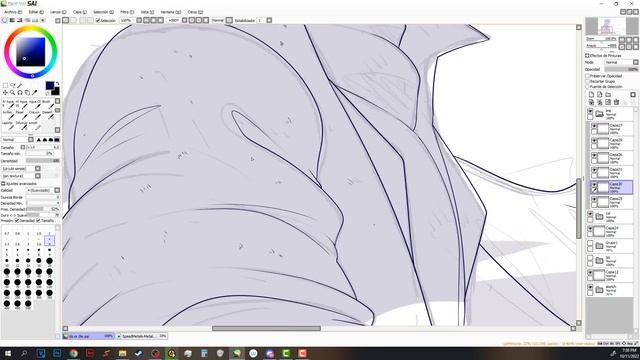This screenshot has height=360, width=640.
Task: Open the Filtro menu
Action: coord(127,12)
